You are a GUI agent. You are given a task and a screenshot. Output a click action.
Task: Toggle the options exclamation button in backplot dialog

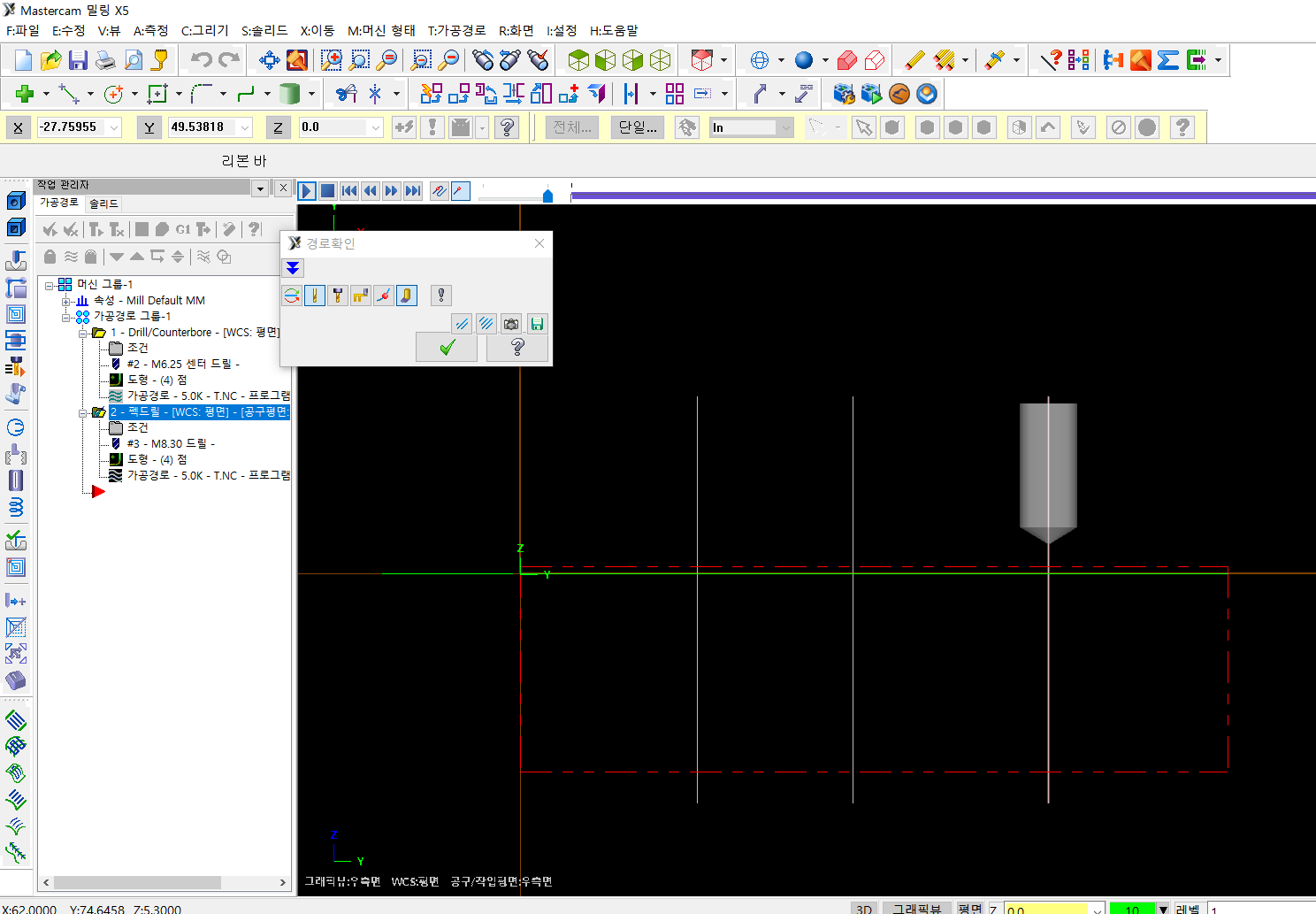click(x=441, y=296)
